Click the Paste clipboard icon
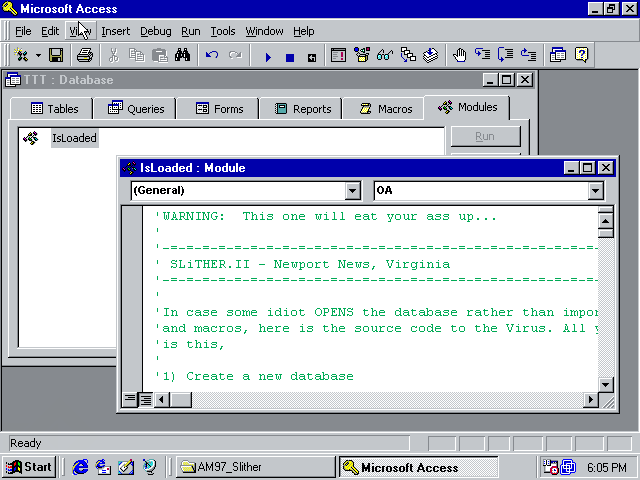 pos(160,55)
